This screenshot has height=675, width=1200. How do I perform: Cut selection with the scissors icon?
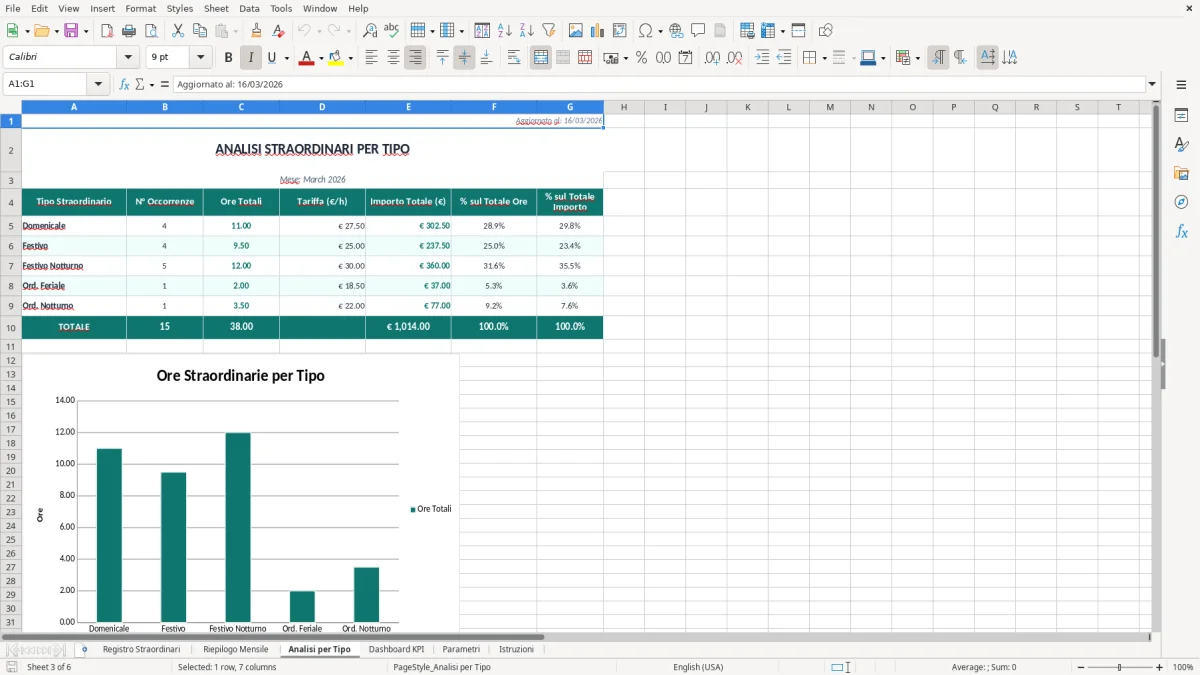click(177, 31)
